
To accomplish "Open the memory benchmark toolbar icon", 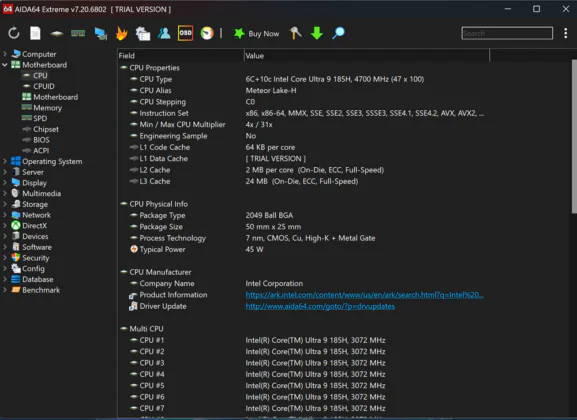I will 78,33.
